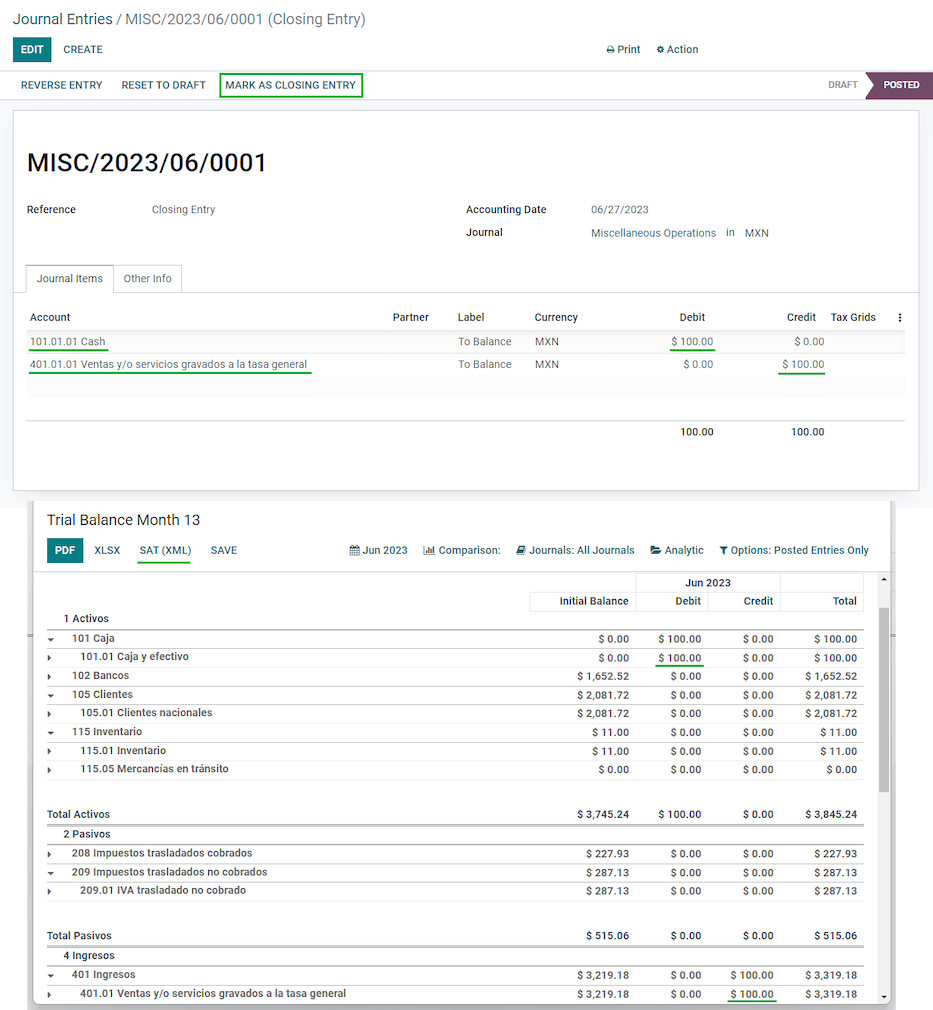Click the Action gear icon
Screen dimensions: 933x1010
pos(662,49)
